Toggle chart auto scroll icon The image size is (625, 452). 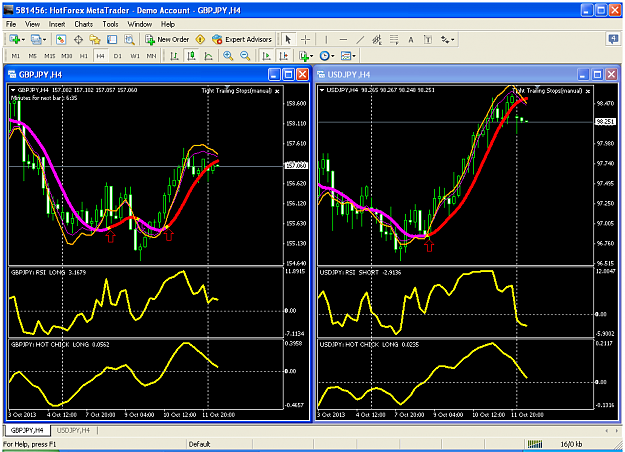(266, 56)
